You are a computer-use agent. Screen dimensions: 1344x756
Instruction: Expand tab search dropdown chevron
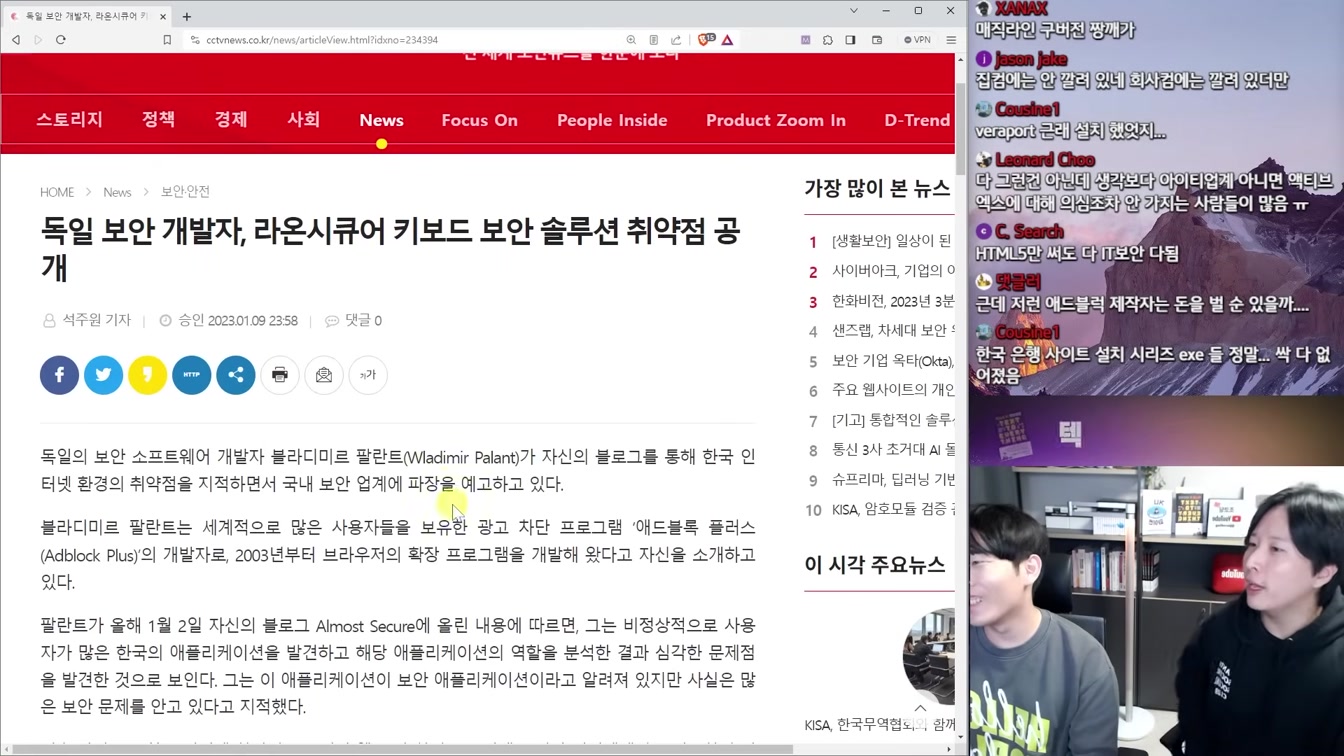(853, 11)
